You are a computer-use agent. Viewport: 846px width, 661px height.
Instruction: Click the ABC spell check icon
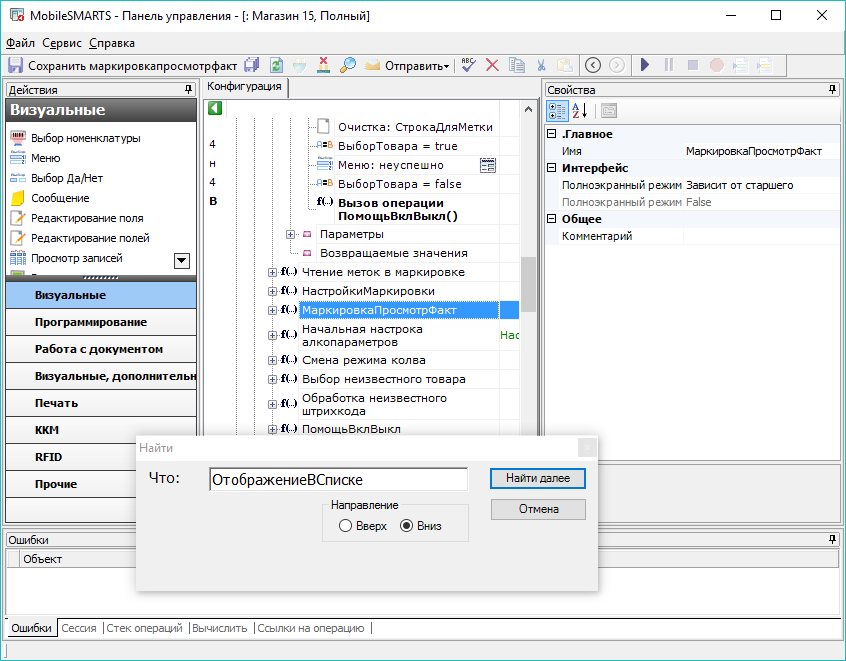pos(468,65)
